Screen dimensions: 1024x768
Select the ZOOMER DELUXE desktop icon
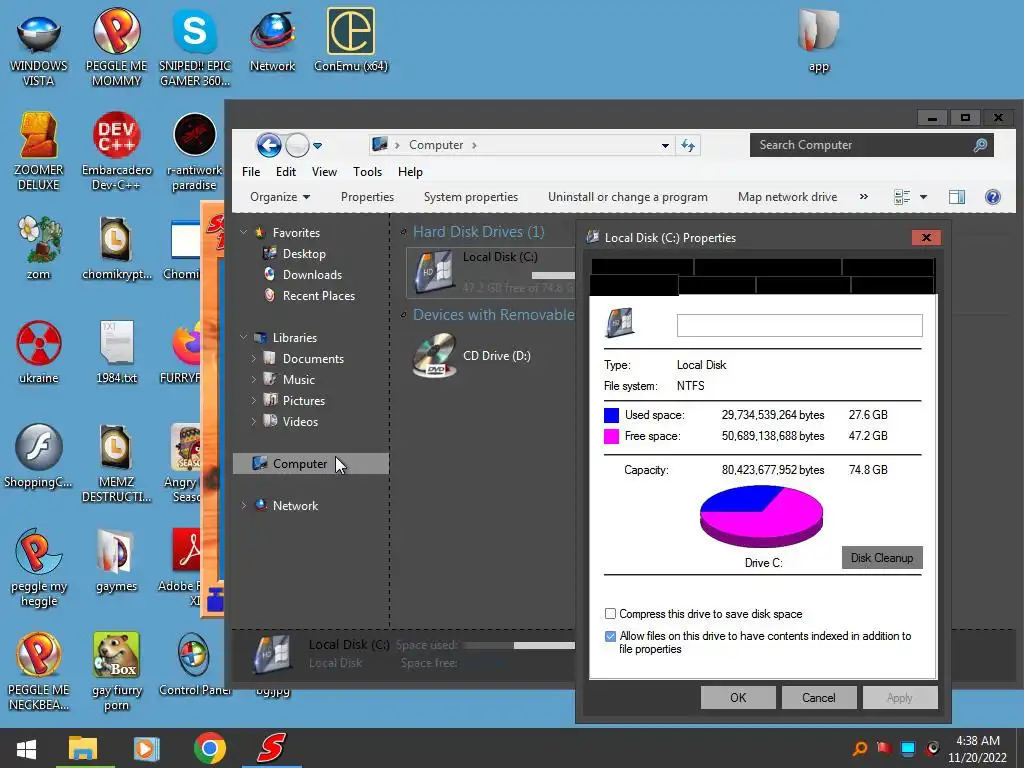39,152
